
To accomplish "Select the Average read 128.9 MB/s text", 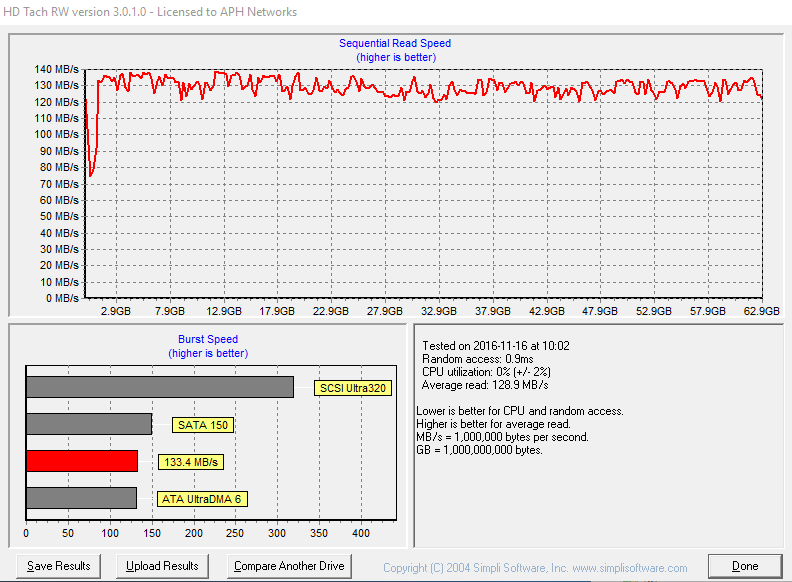I will [485, 385].
